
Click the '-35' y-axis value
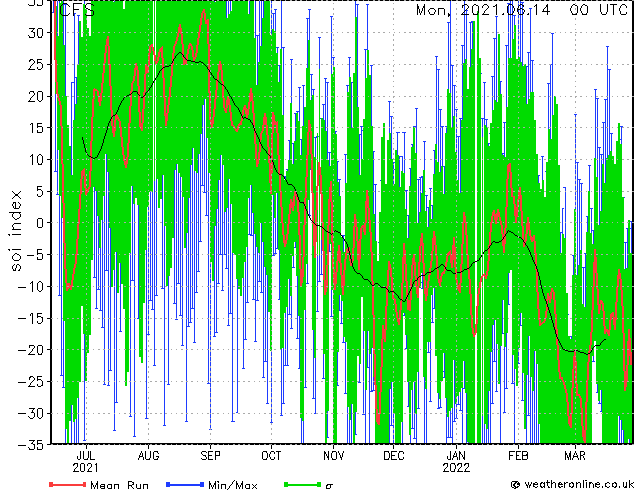point(31,445)
